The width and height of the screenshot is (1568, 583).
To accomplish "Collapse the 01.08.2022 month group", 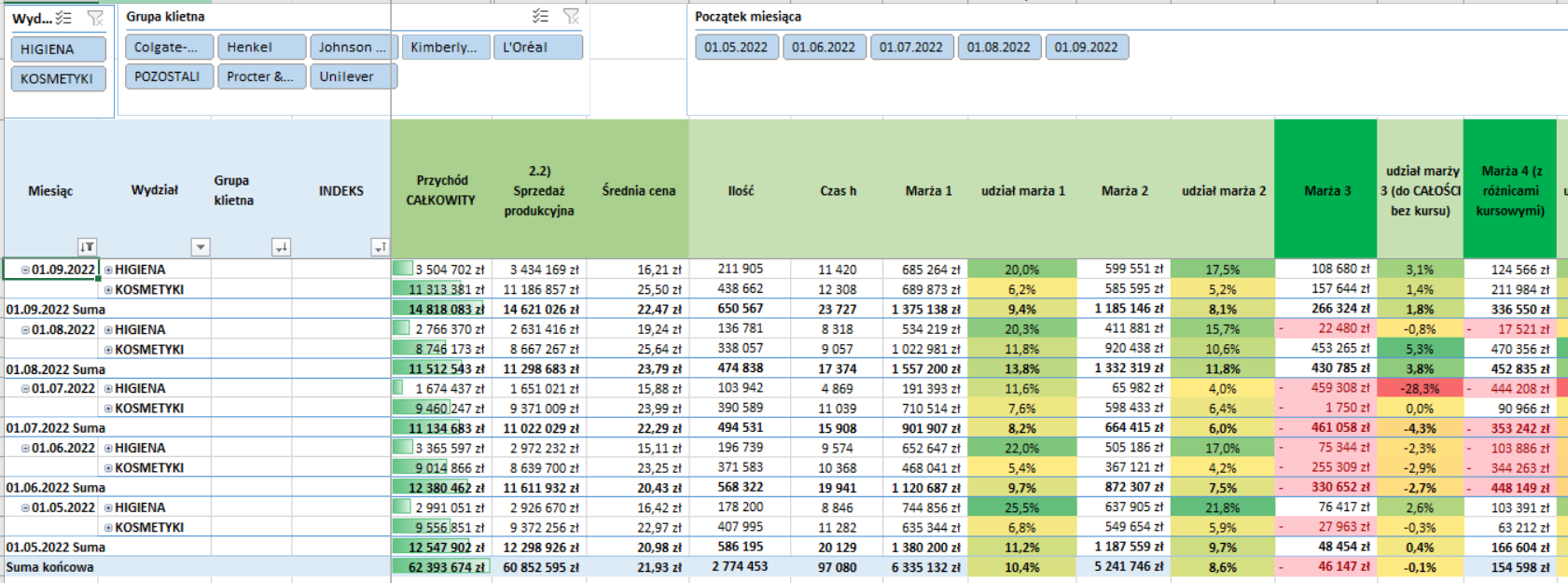I will [25, 330].
